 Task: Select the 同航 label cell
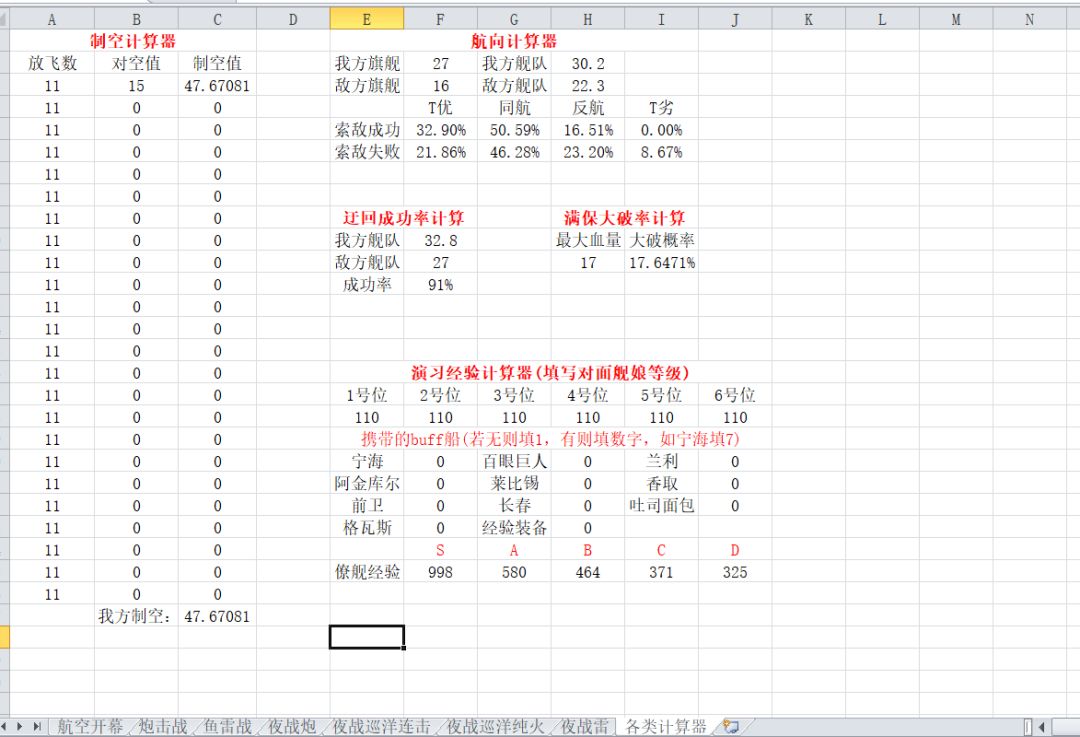(514, 107)
